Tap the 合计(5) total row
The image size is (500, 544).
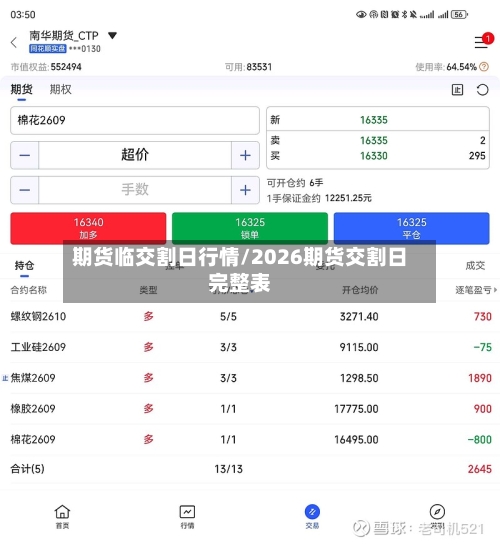tap(251, 469)
